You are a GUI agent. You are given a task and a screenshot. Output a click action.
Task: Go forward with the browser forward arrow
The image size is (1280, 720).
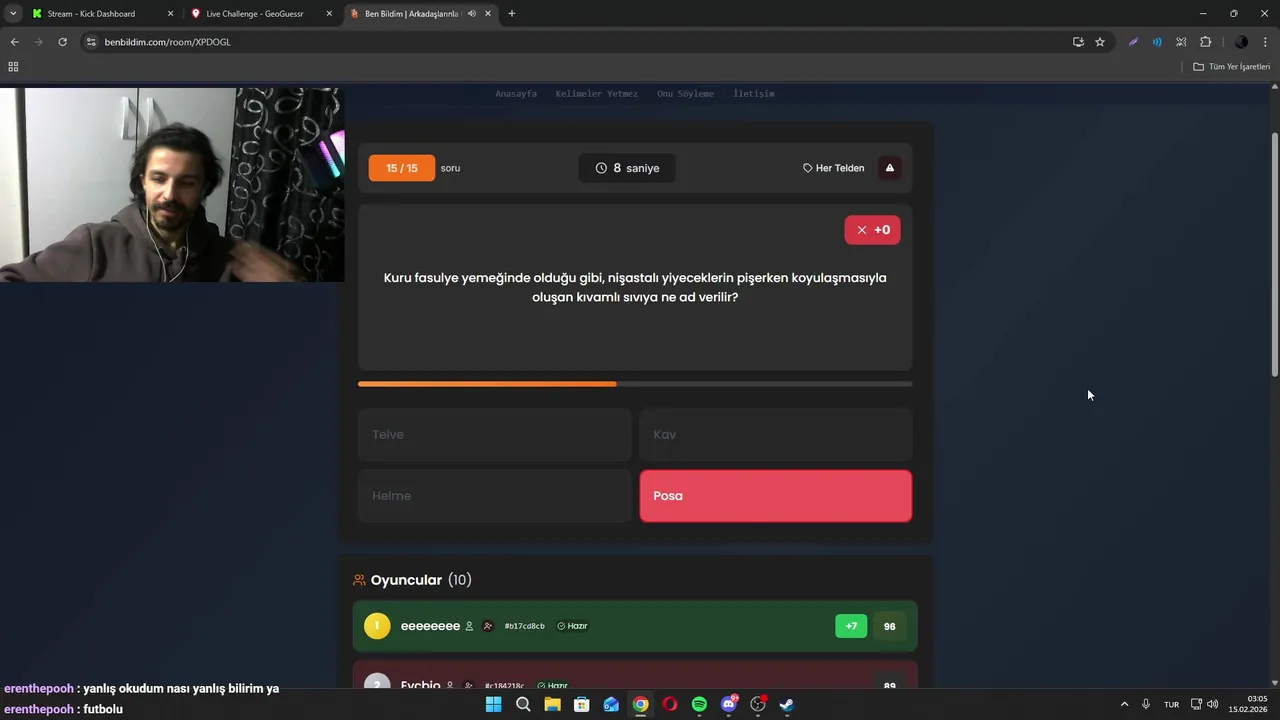coord(38,42)
